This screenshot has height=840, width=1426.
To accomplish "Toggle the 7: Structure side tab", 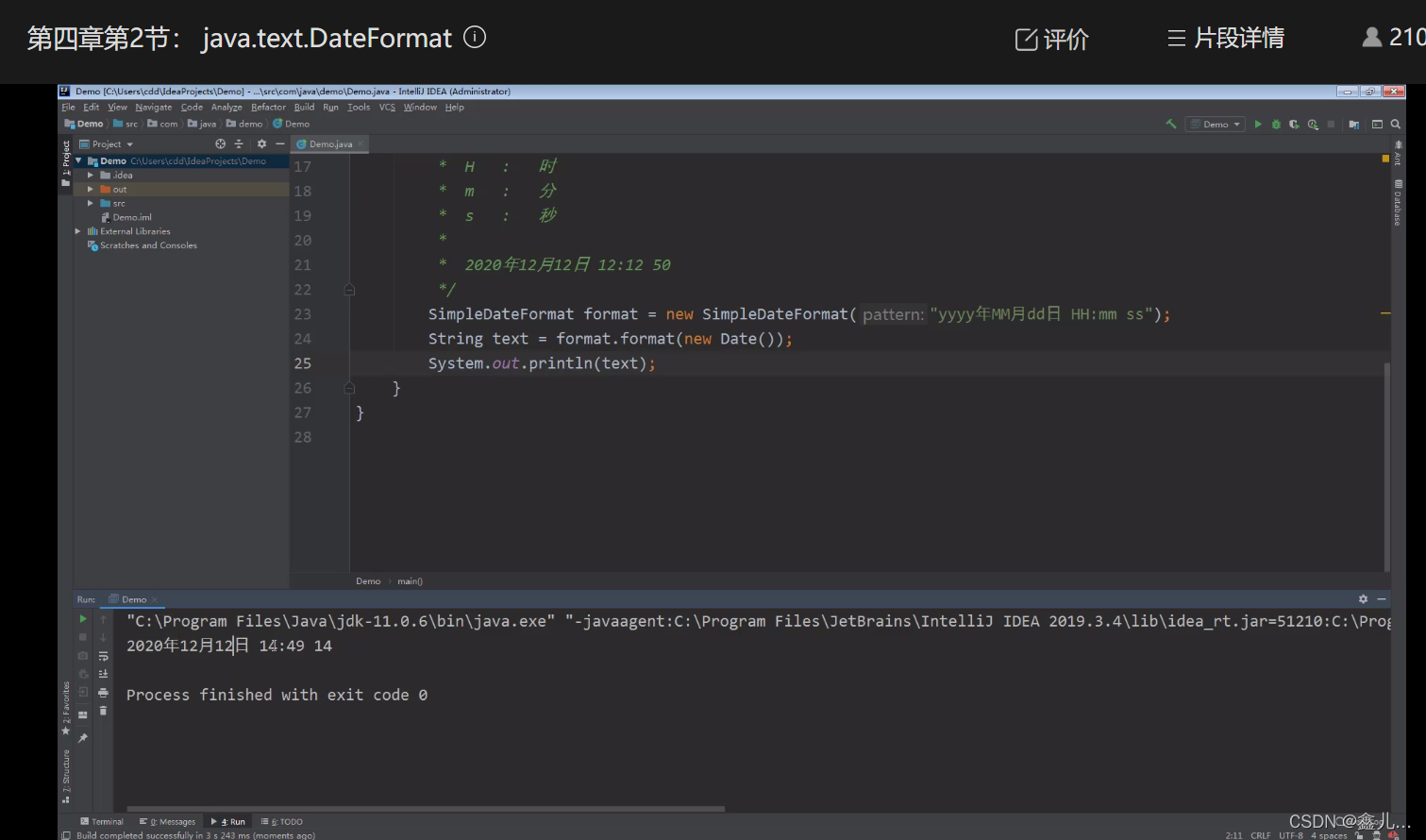I will pos(66,776).
